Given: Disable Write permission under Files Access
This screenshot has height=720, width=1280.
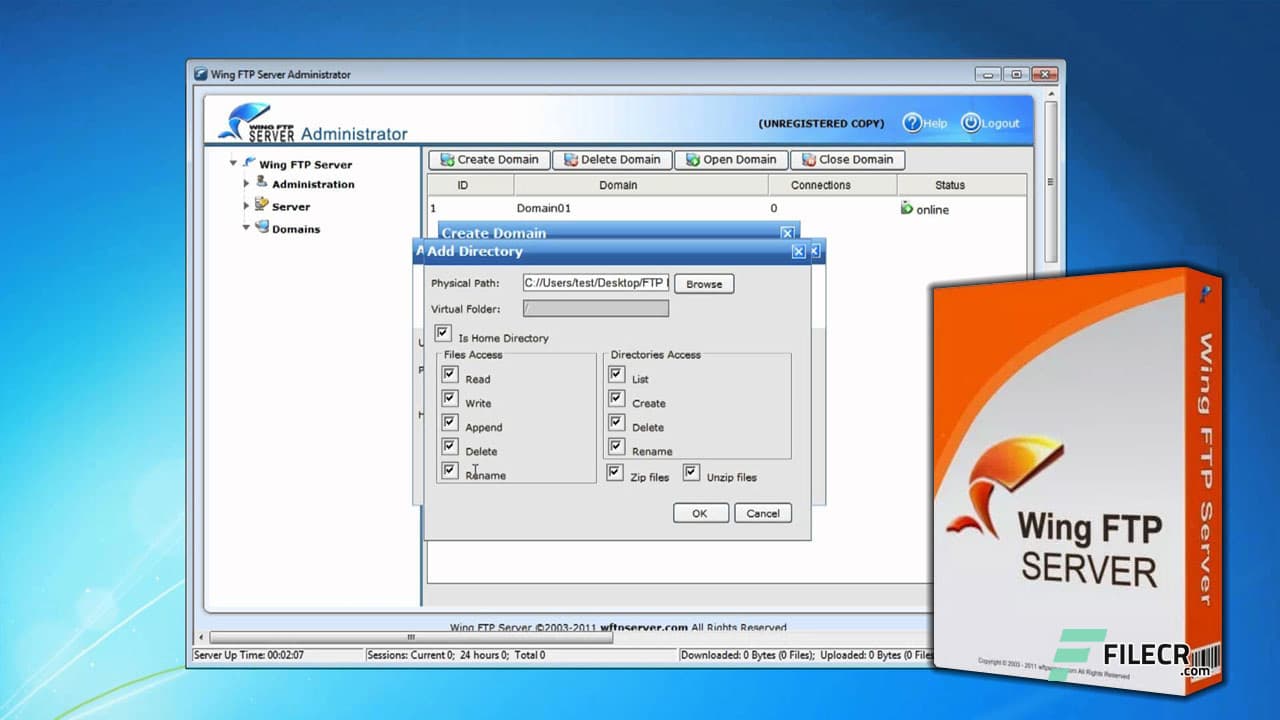Looking at the screenshot, I should point(449,398).
